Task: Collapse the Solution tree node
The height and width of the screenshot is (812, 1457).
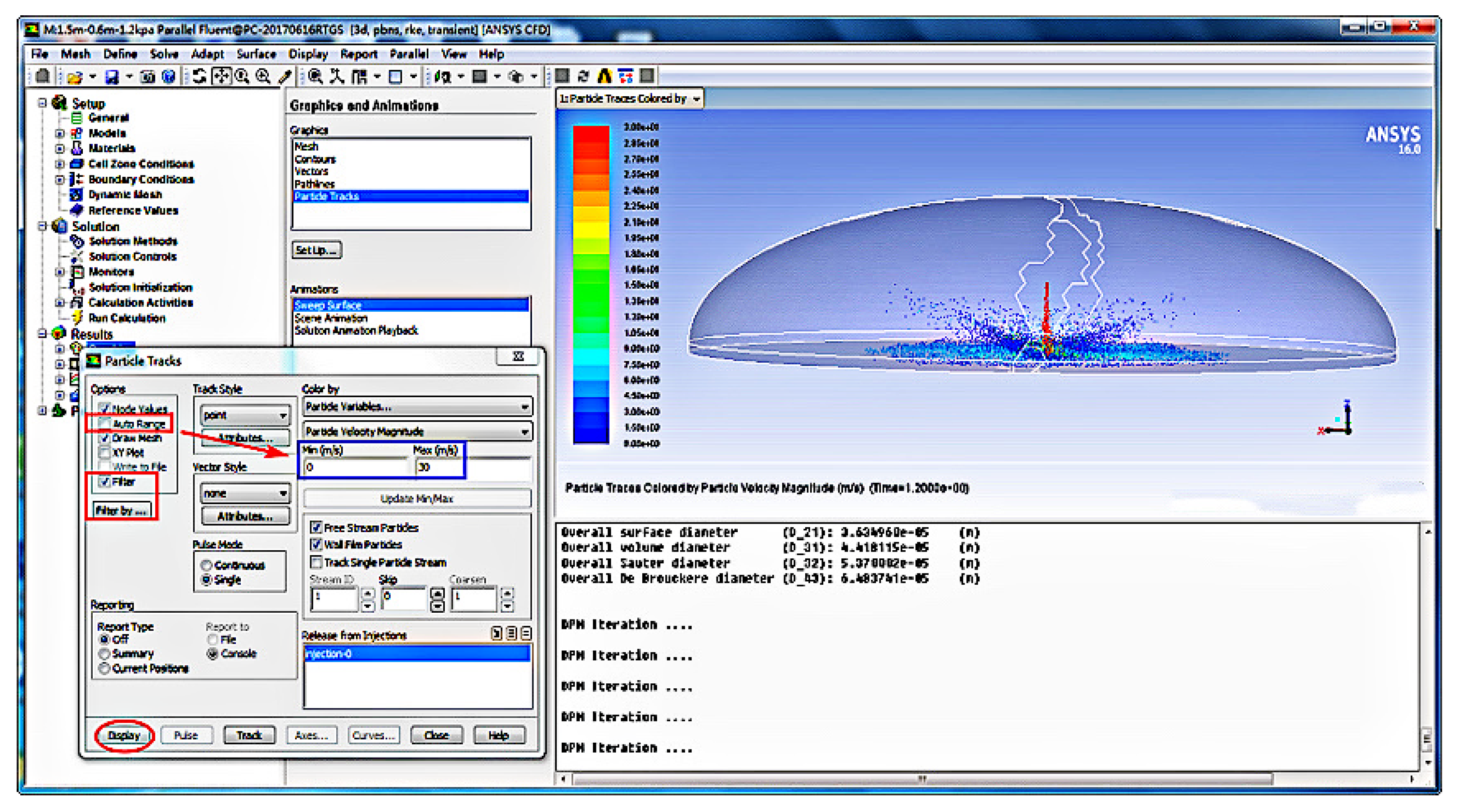Action: pos(42,226)
